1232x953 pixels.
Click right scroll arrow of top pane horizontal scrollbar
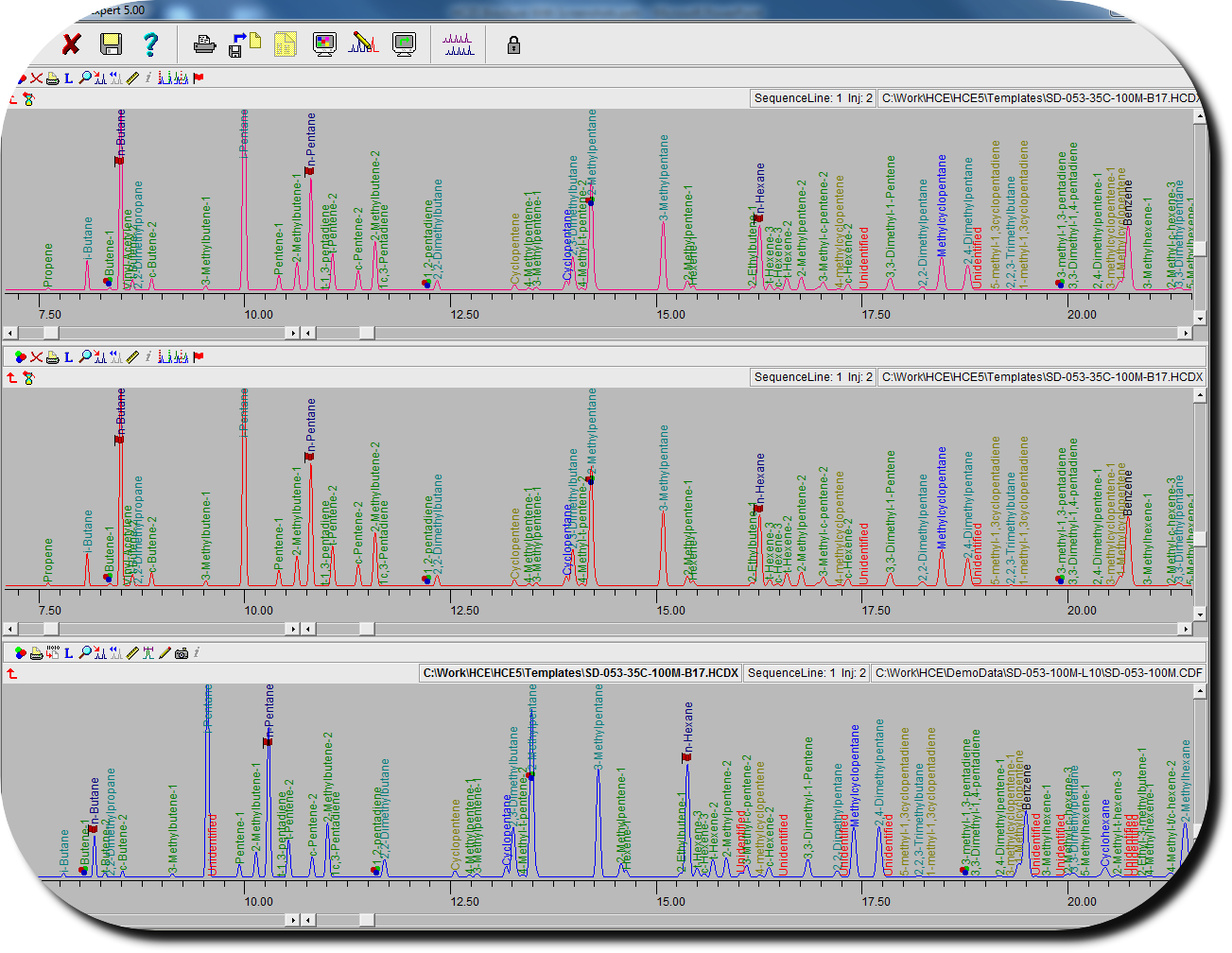pos(1185,333)
